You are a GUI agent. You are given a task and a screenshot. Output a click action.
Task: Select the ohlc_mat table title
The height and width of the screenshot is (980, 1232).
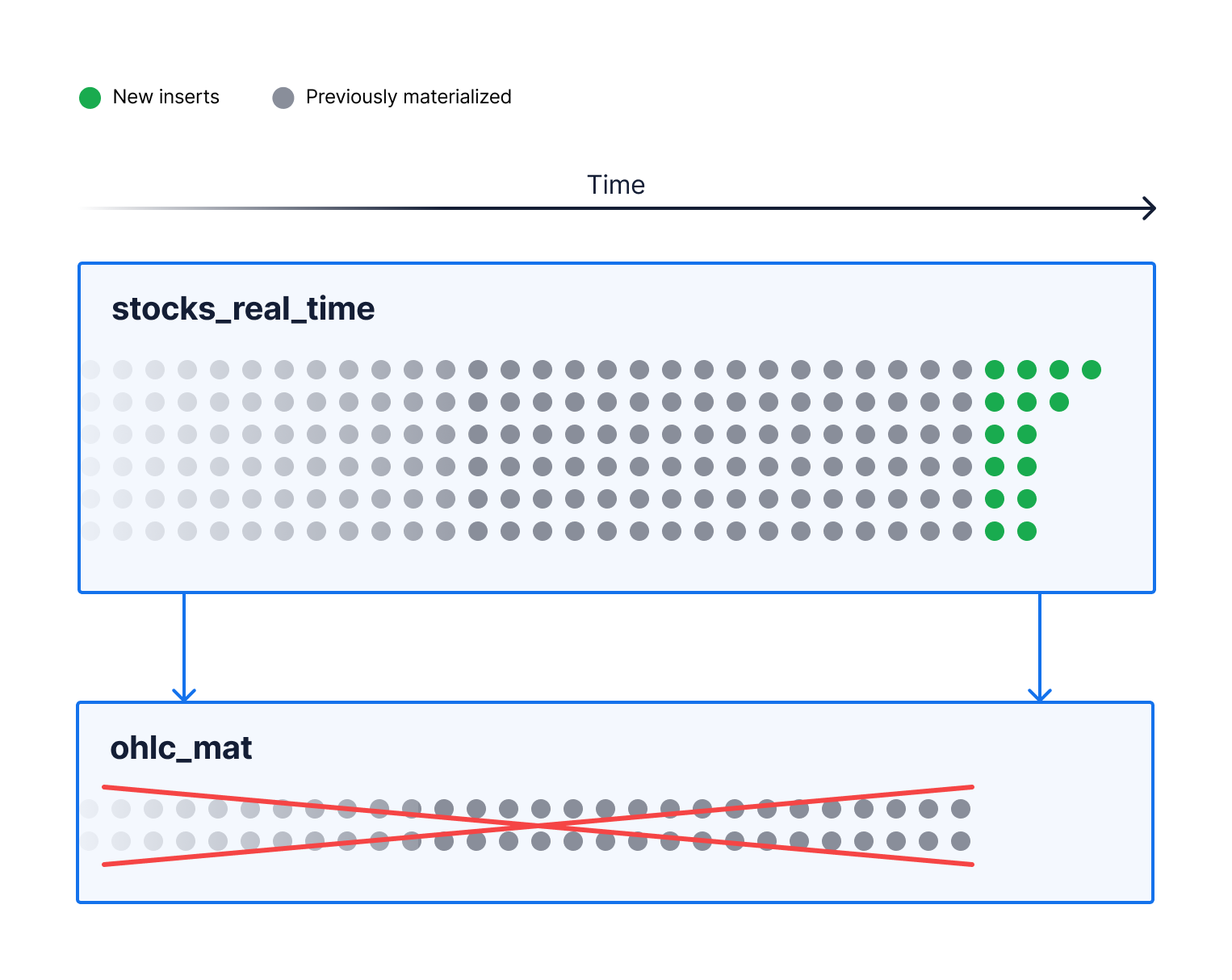coord(181,748)
